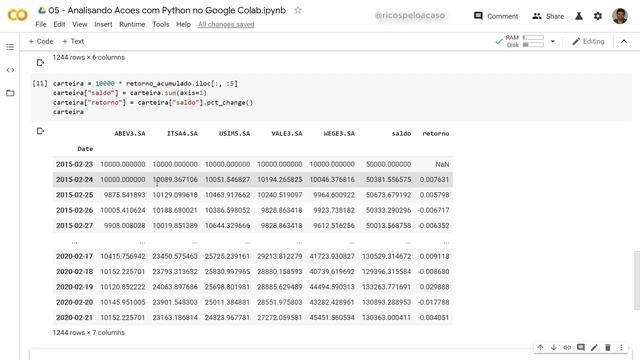Image resolution: width=640 pixels, height=360 pixels.
Task: Edit cell with pencil icon
Action: point(594,347)
